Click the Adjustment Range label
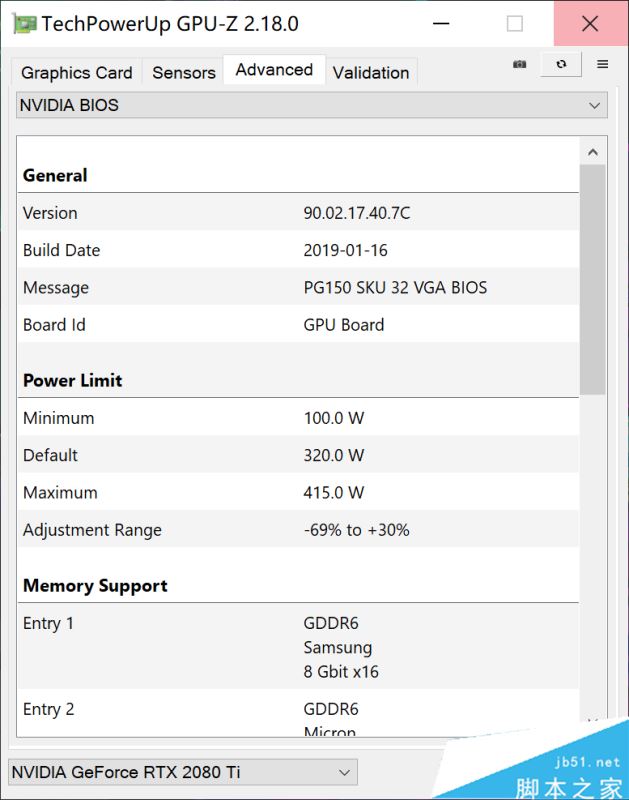Screen dimensions: 629x800 pyautogui.click(x=92, y=530)
